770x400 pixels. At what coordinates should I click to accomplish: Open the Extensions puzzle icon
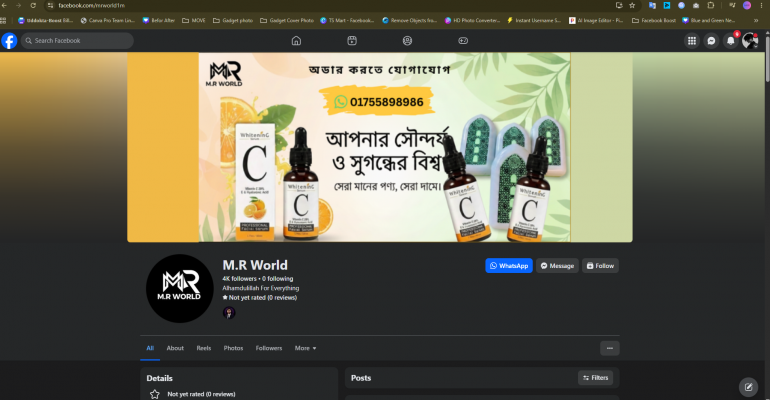[711, 5]
